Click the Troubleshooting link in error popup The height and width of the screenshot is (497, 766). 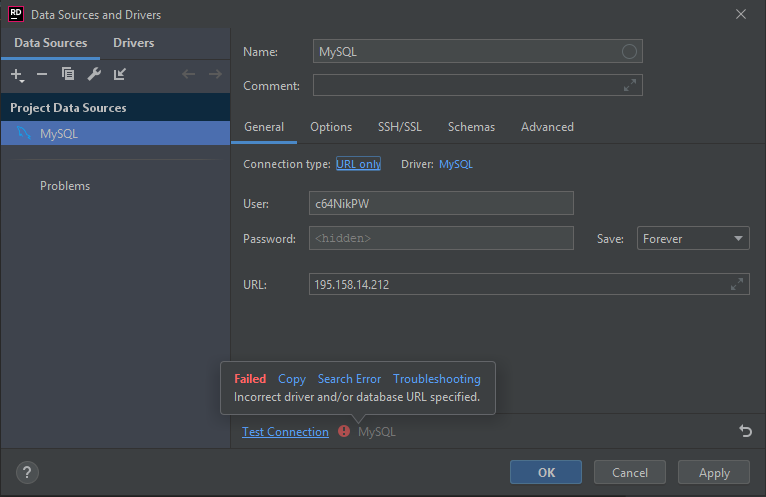437,379
